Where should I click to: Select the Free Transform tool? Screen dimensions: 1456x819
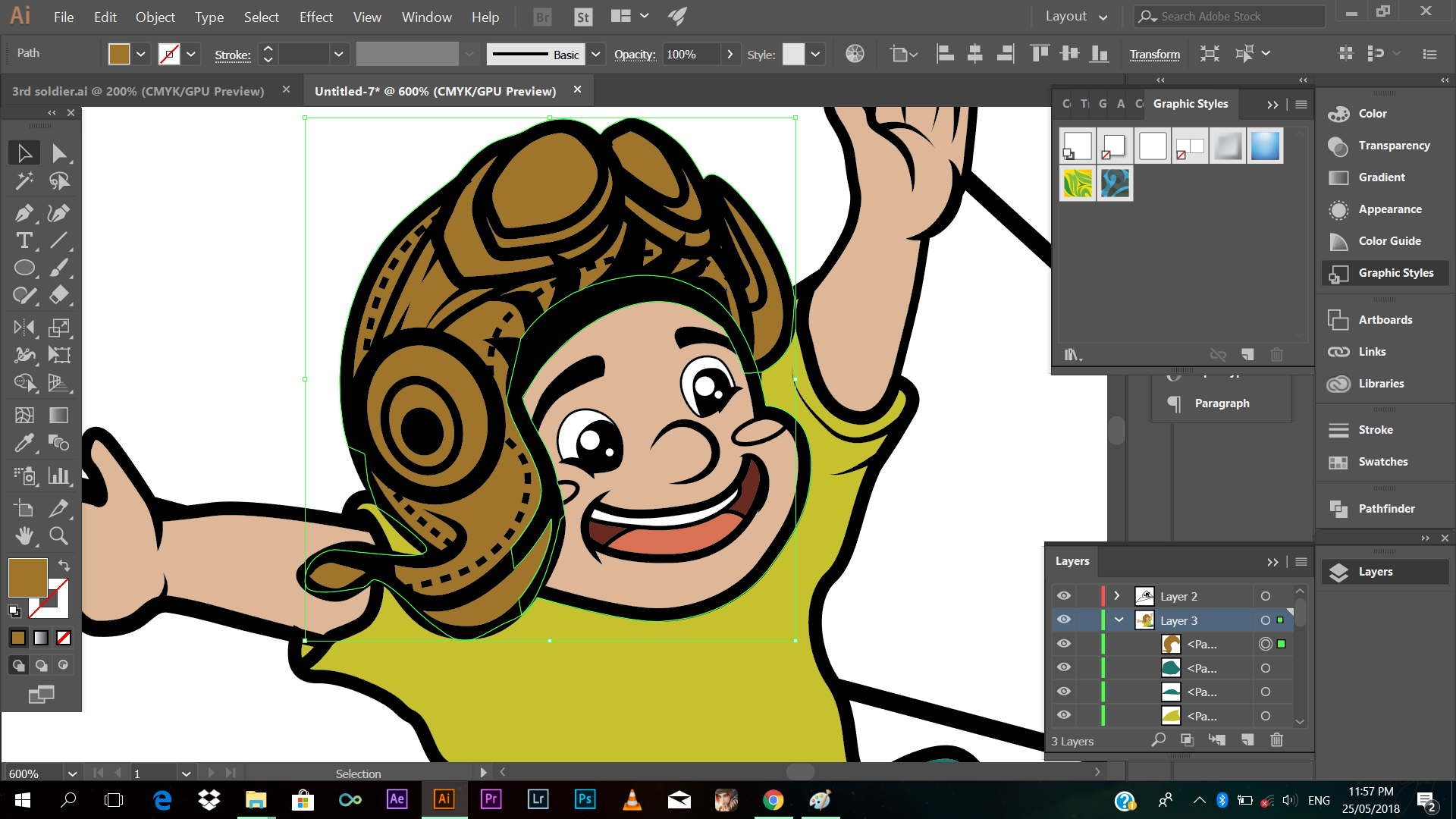pos(59,355)
